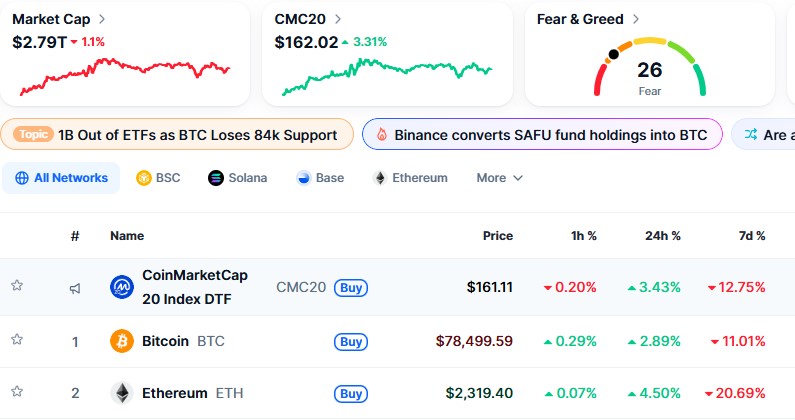Click the megaphone icon beside CMC20 row
795x420 pixels.
[x=75, y=288]
